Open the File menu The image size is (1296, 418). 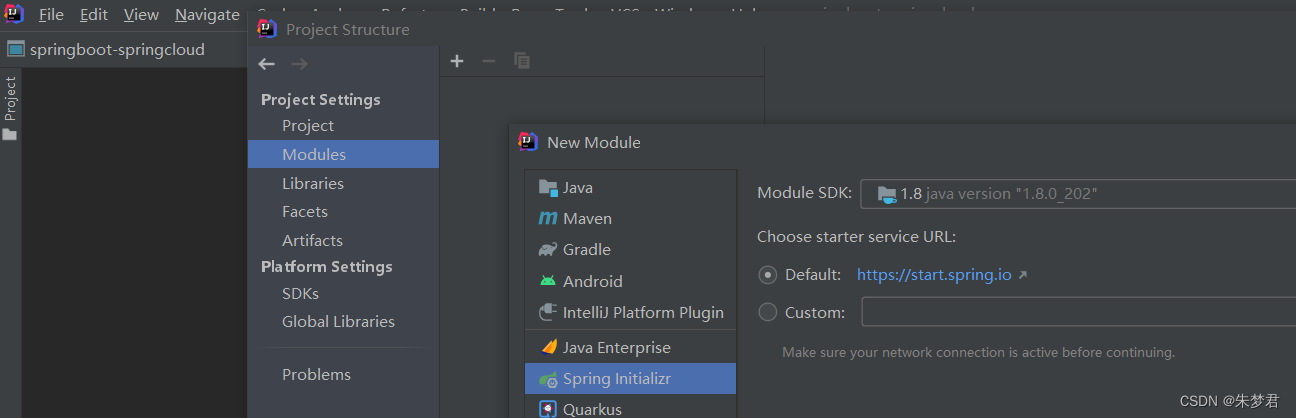pyautogui.click(x=51, y=15)
